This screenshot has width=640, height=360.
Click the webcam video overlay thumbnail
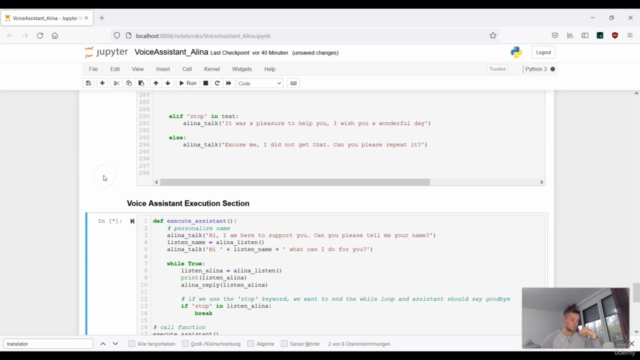point(576,318)
